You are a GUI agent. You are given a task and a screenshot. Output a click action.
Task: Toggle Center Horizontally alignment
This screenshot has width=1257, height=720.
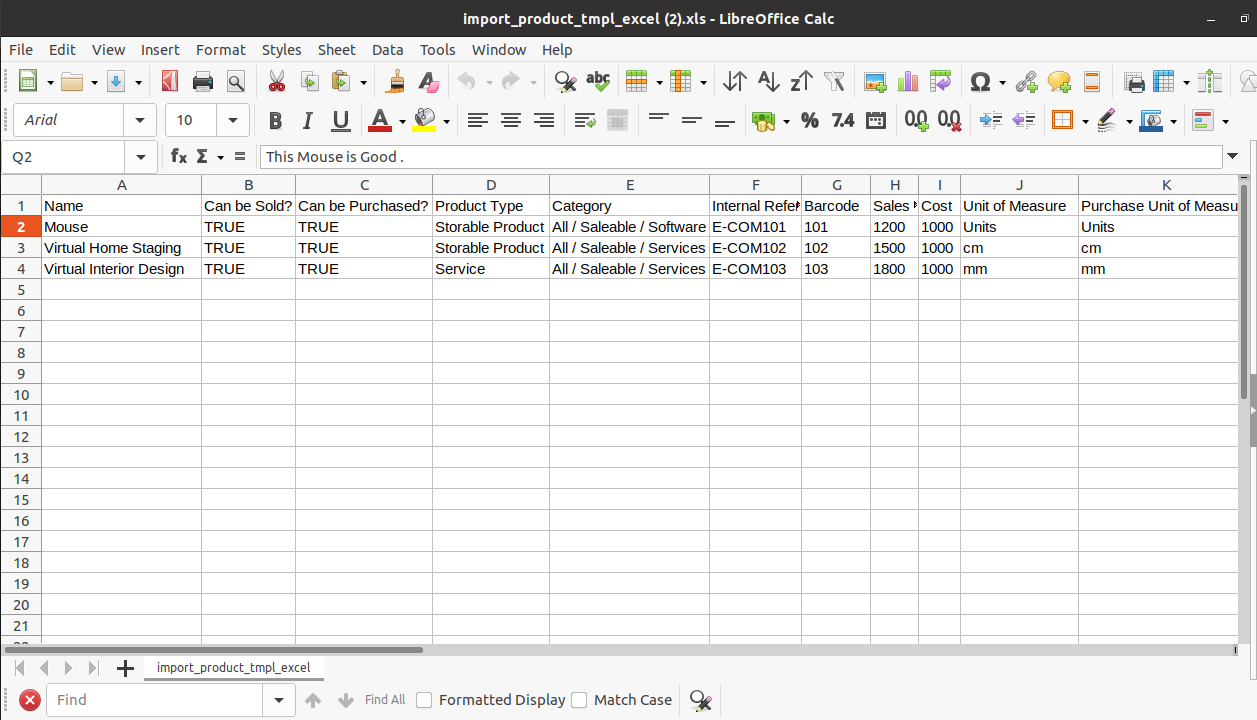pyautogui.click(x=511, y=121)
